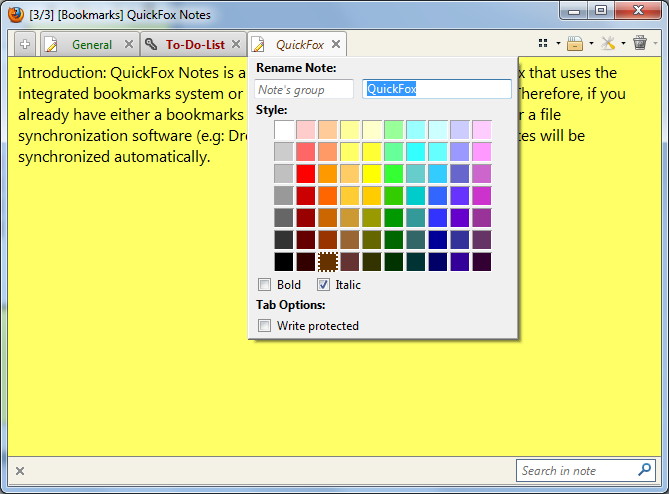This screenshot has width=669, height=494.
Task: Expand the tab grid dropdown arrow
Action: tap(558, 44)
